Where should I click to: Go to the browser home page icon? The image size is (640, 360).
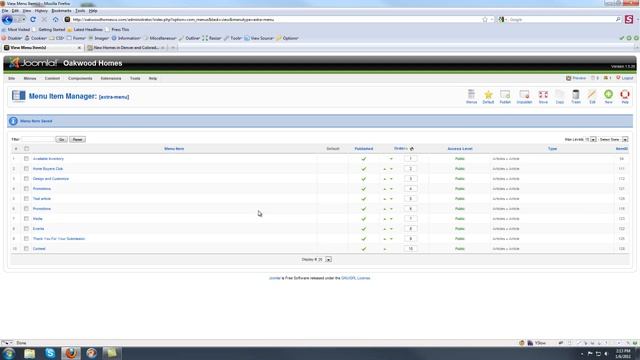tap(56, 20)
